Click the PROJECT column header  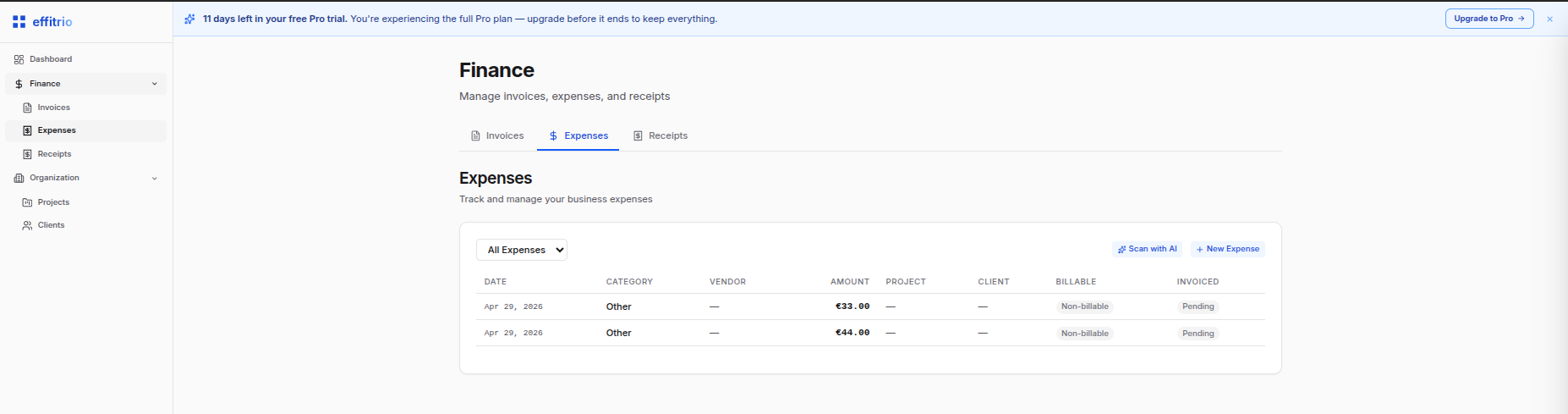click(906, 282)
